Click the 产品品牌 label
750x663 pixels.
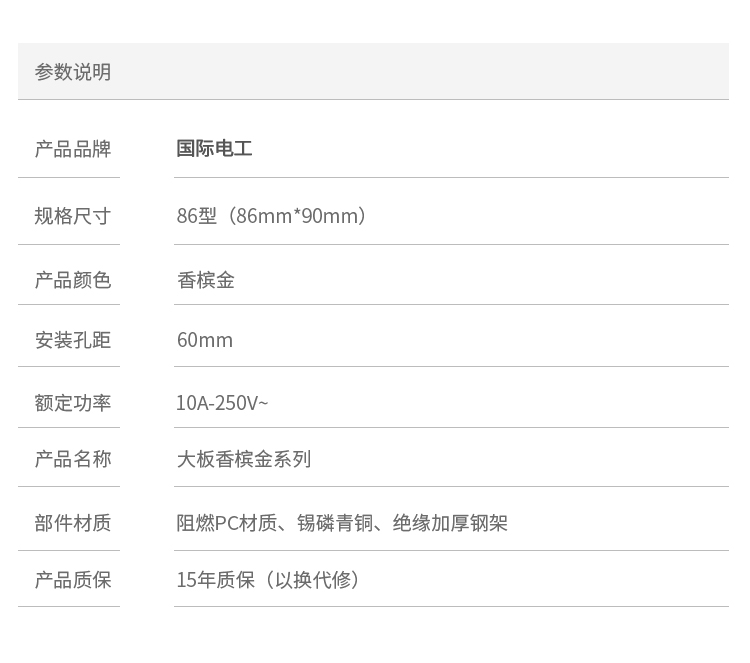click(x=72, y=149)
